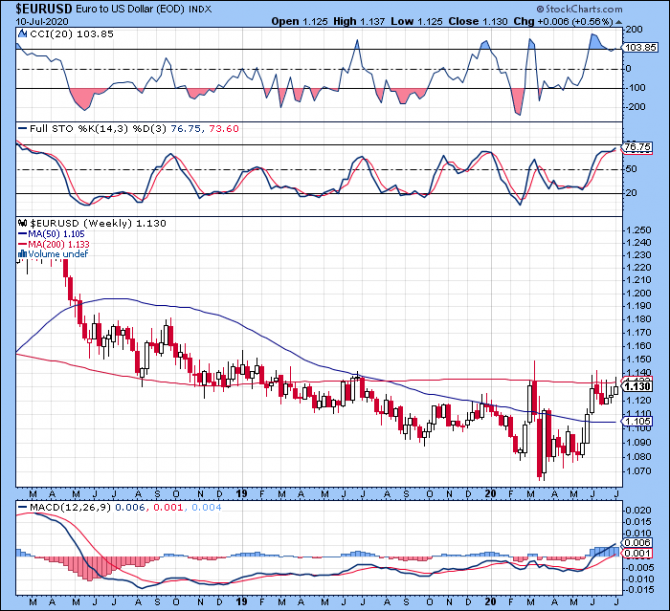
Task: Click the 1.105 MA(50) tag on price axis
Action: [x=636, y=422]
